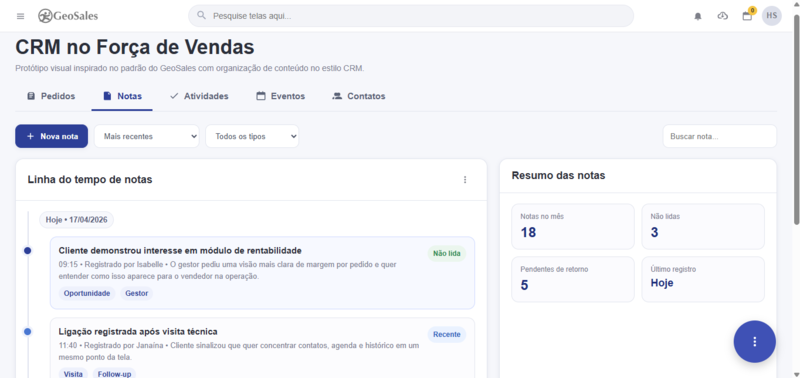Image resolution: width=800 pixels, height=378 pixels.
Task: Go to the Eventos tab
Action: 281,96
